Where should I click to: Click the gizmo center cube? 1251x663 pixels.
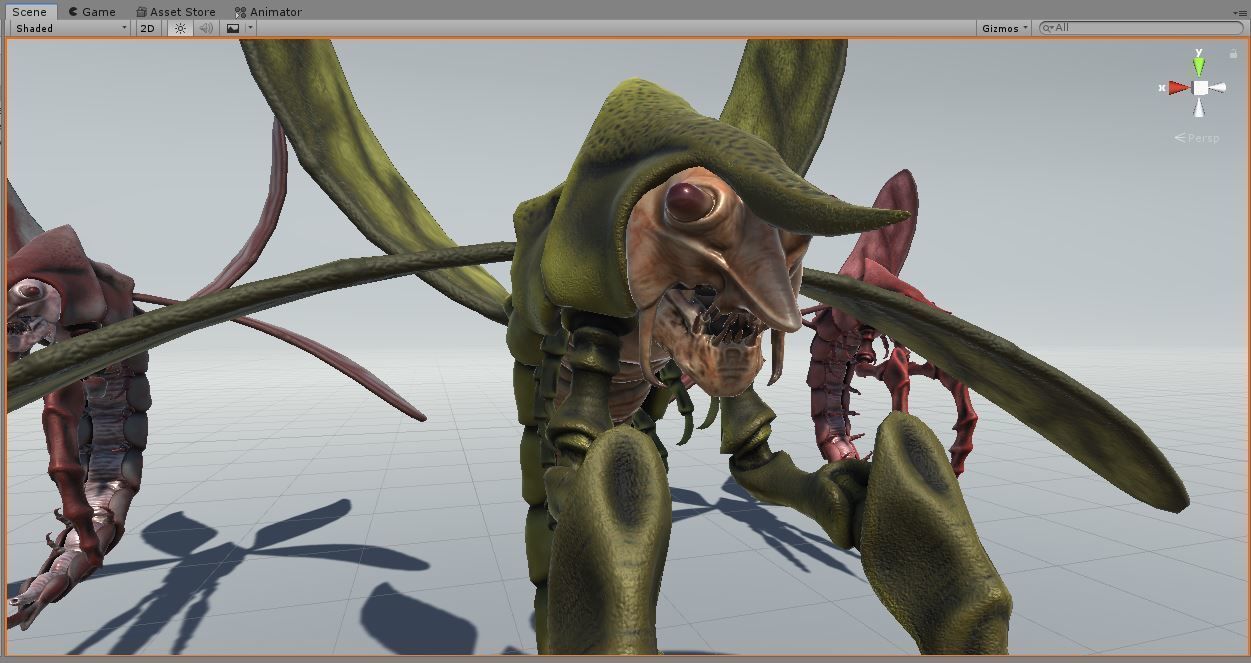click(1200, 88)
